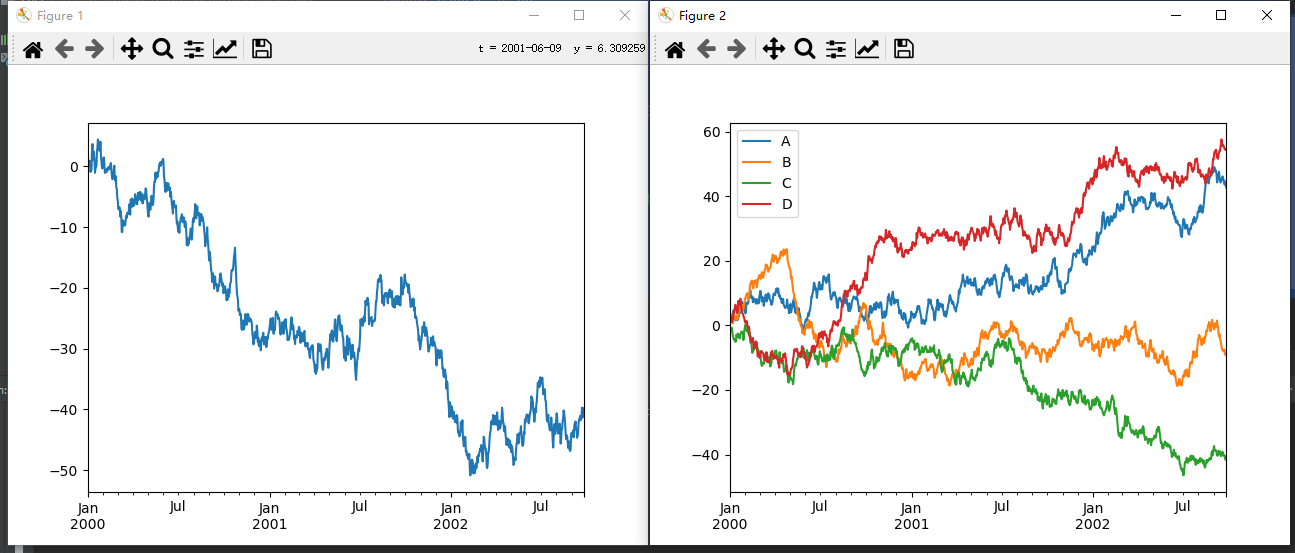
Task: Click y-axis label -30 in Figure 1
Action: click(x=66, y=349)
